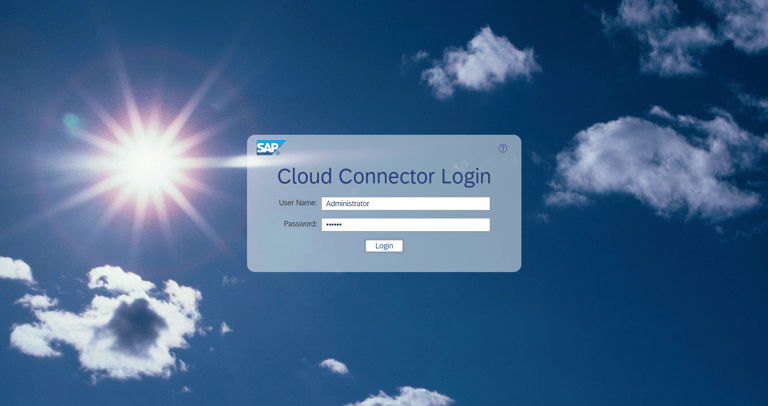Image resolution: width=768 pixels, height=406 pixels.
Task: Focus the Password input field
Action: (406, 225)
